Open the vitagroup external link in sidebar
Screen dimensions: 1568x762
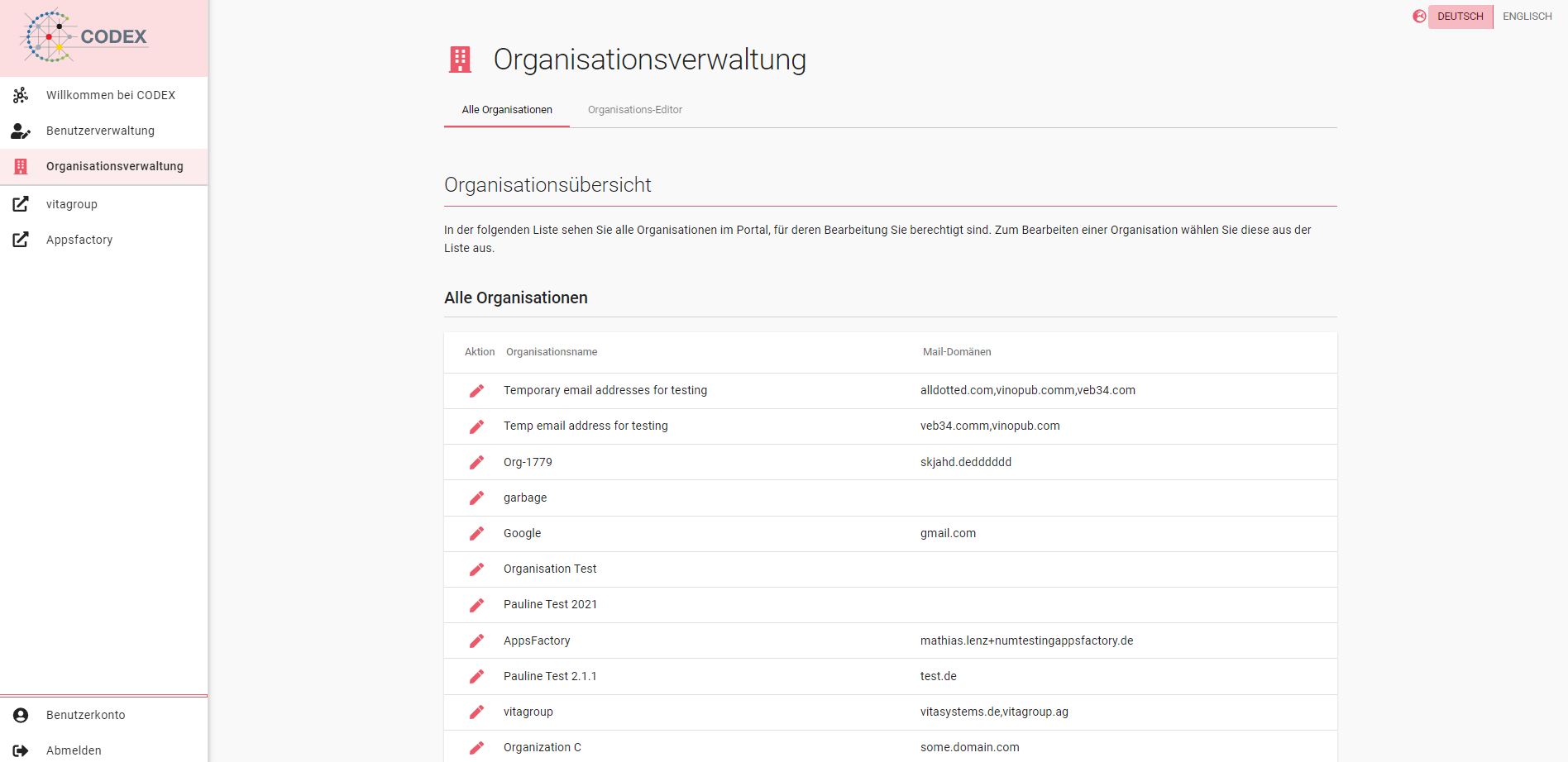(104, 204)
